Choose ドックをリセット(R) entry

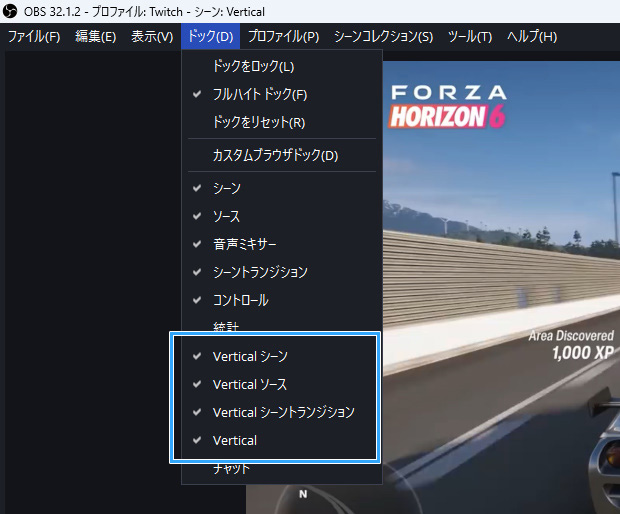(282, 122)
